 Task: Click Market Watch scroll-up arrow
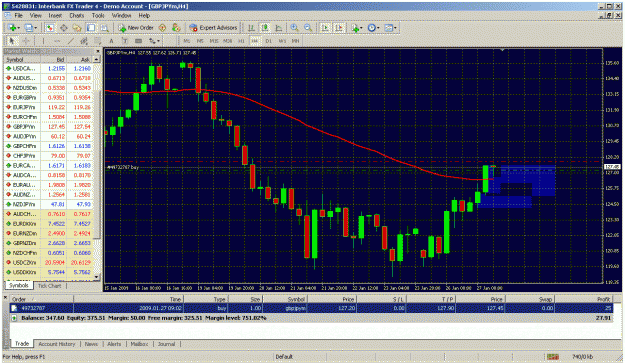pos(96,59)
